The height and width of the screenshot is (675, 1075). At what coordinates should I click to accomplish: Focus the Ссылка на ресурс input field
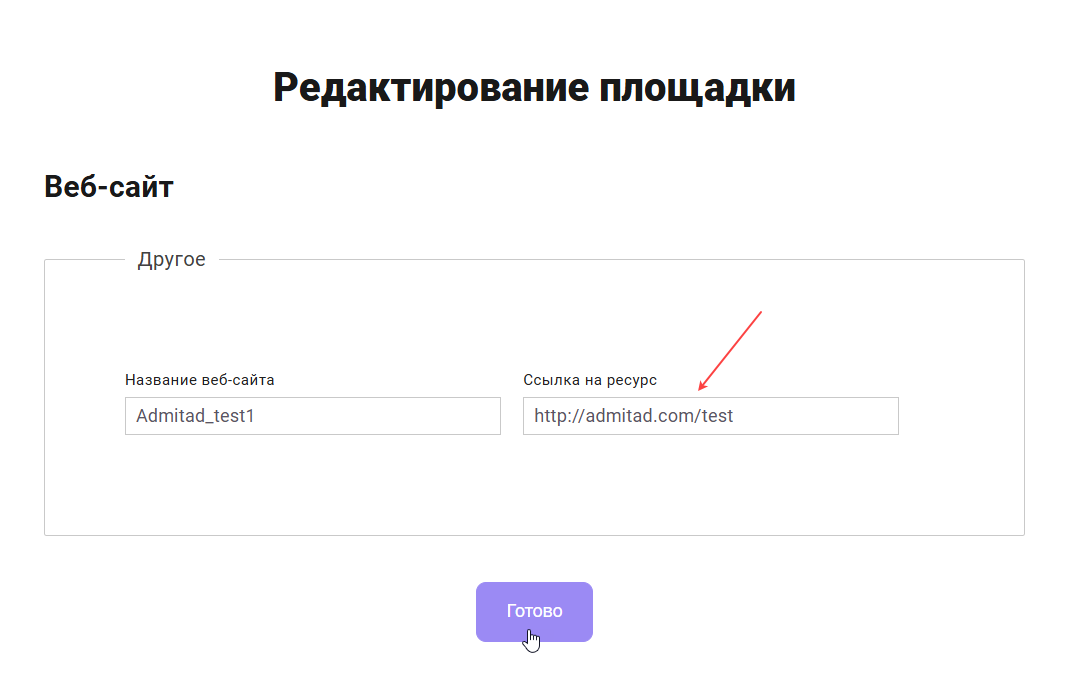pos(710,416)
